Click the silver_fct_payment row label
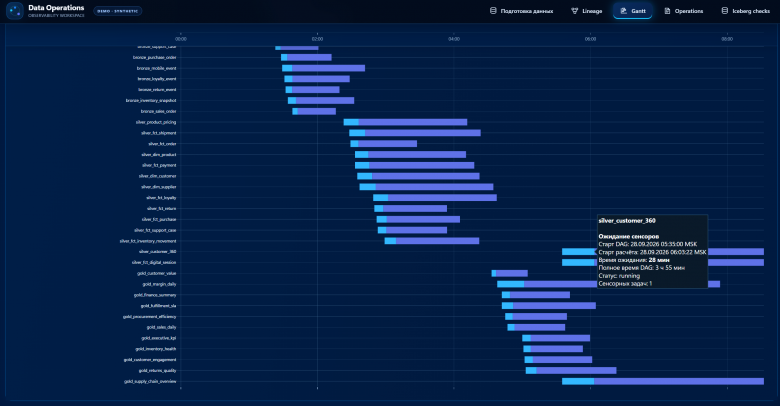 point(159,165)
